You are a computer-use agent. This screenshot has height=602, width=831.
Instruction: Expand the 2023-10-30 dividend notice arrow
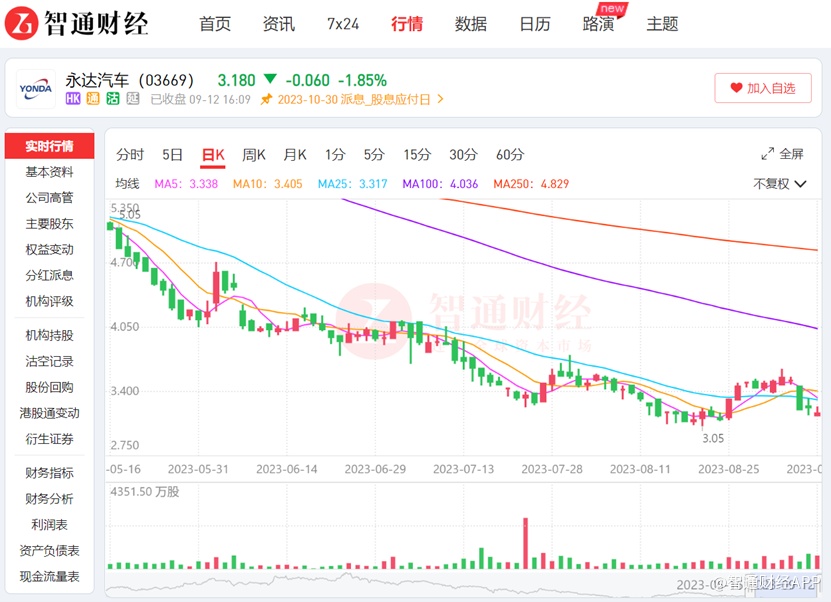441,99
